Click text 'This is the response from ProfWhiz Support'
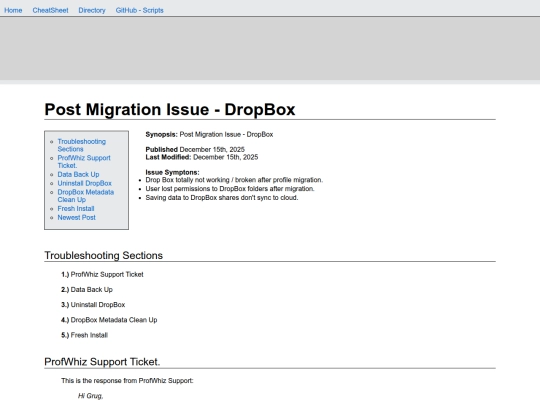 point(127,381)
